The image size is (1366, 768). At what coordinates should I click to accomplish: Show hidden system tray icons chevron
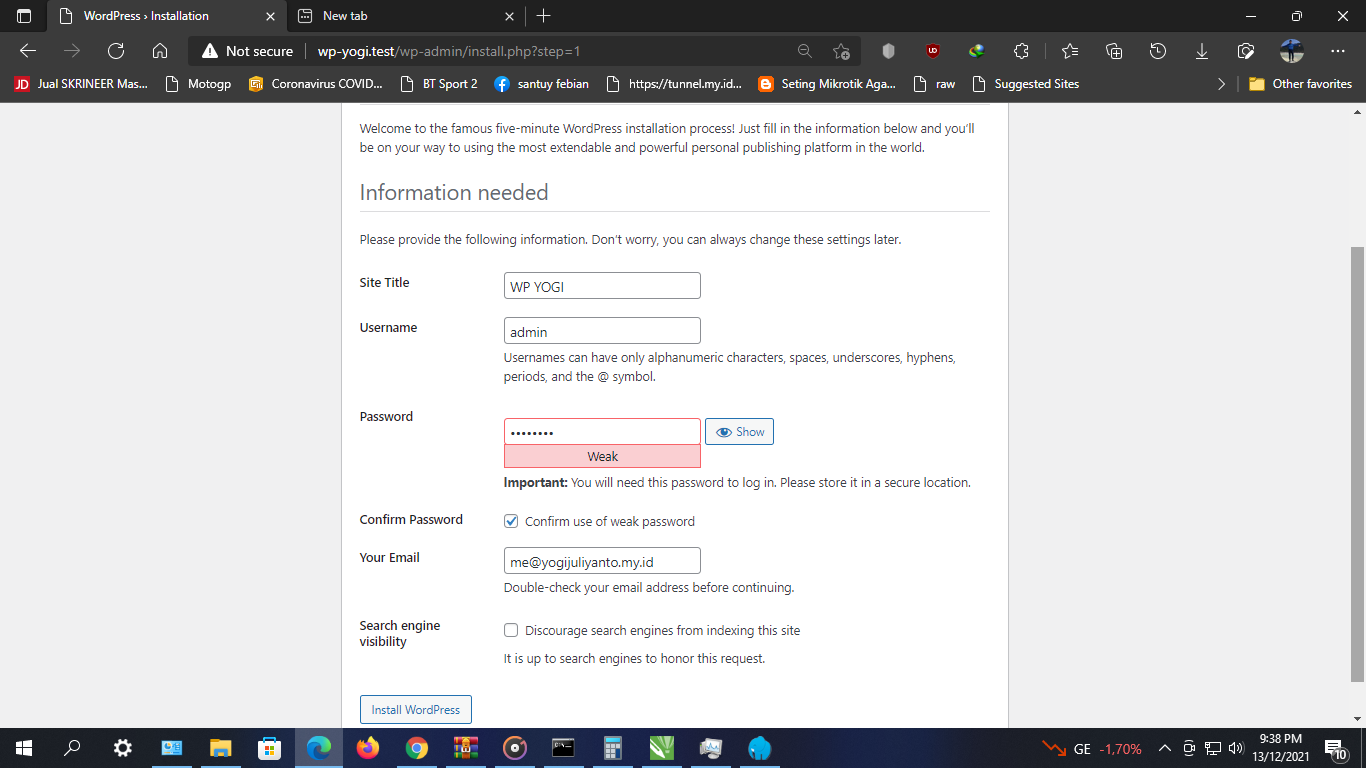[x=1165, y=748]
